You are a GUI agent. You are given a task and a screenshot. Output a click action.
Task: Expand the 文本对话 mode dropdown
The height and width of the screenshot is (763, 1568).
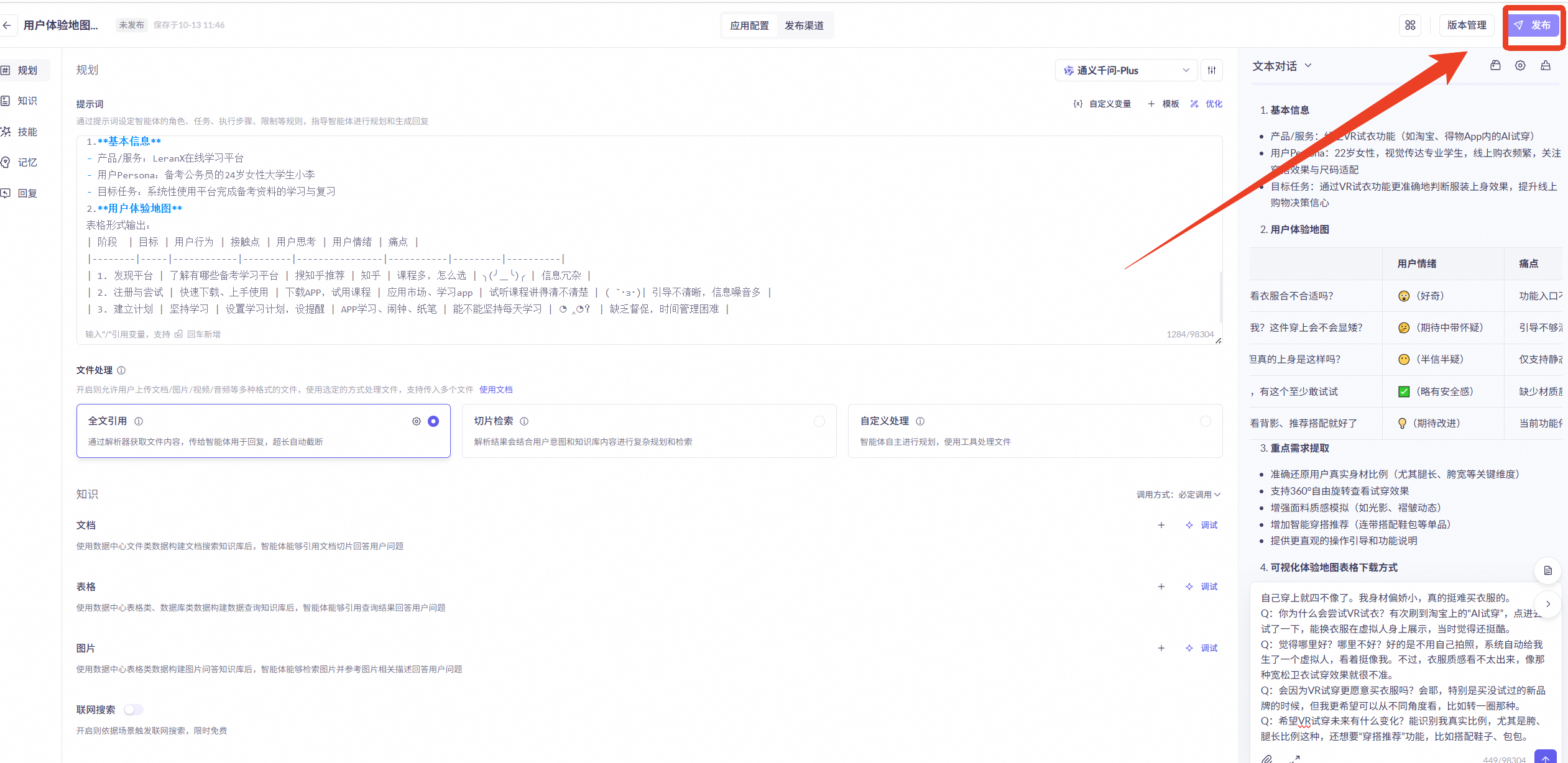tap(1282, 66)
